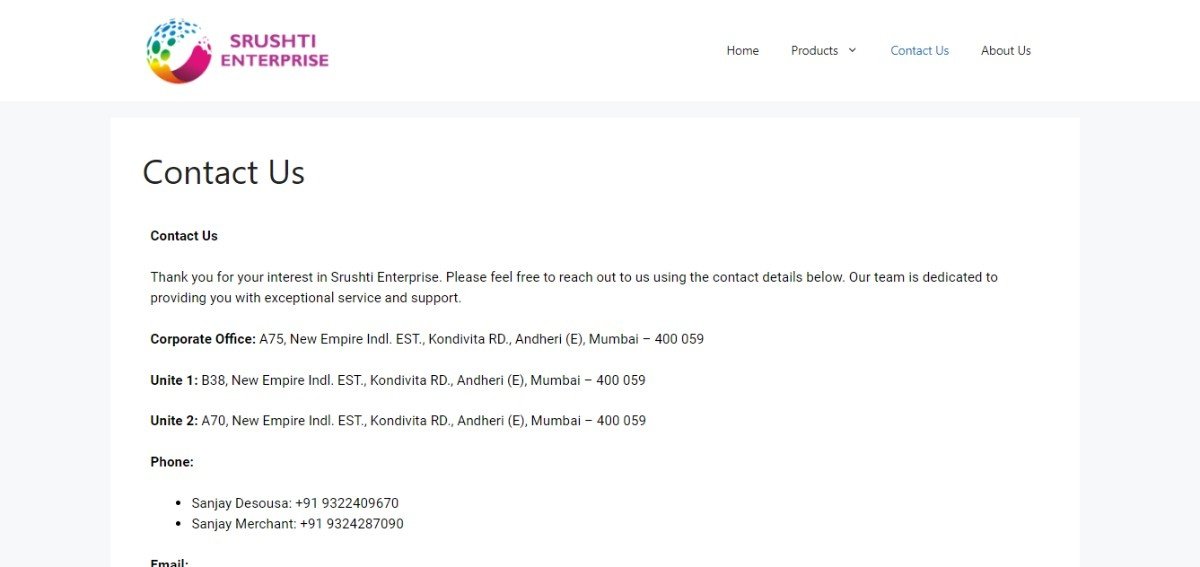
Task: Open the Products menu item
Action: tap(814, 51)
